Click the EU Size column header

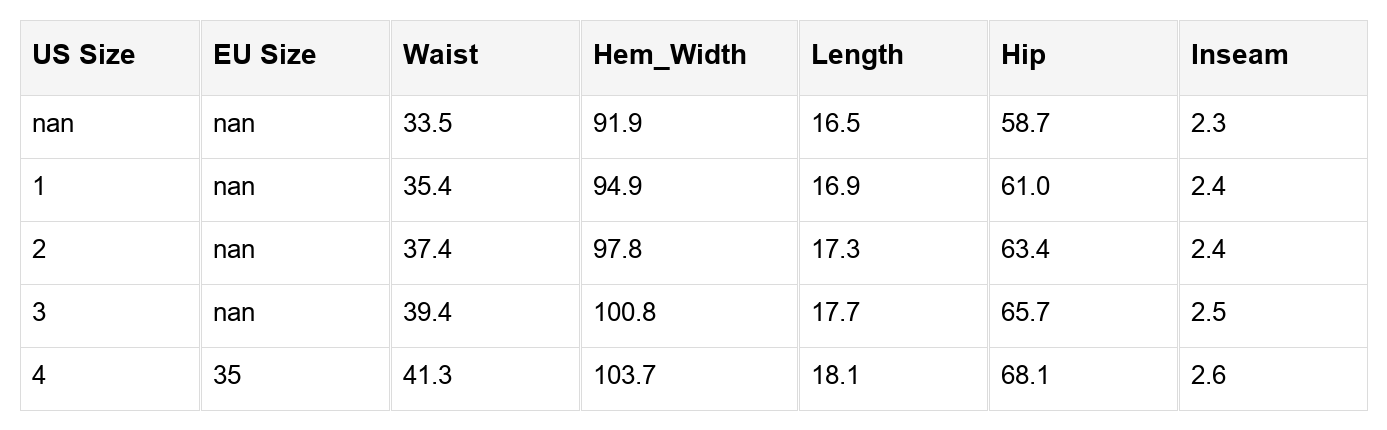pos(264,55)
